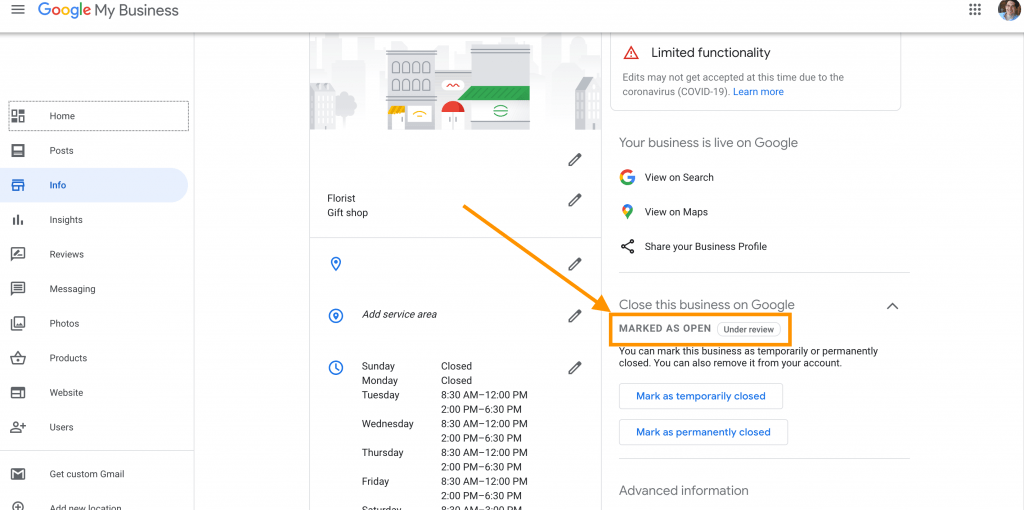Click the storefront cover illustration
Image resolution: width=1024 pixels, height=510 pixels.
[455, 82]
